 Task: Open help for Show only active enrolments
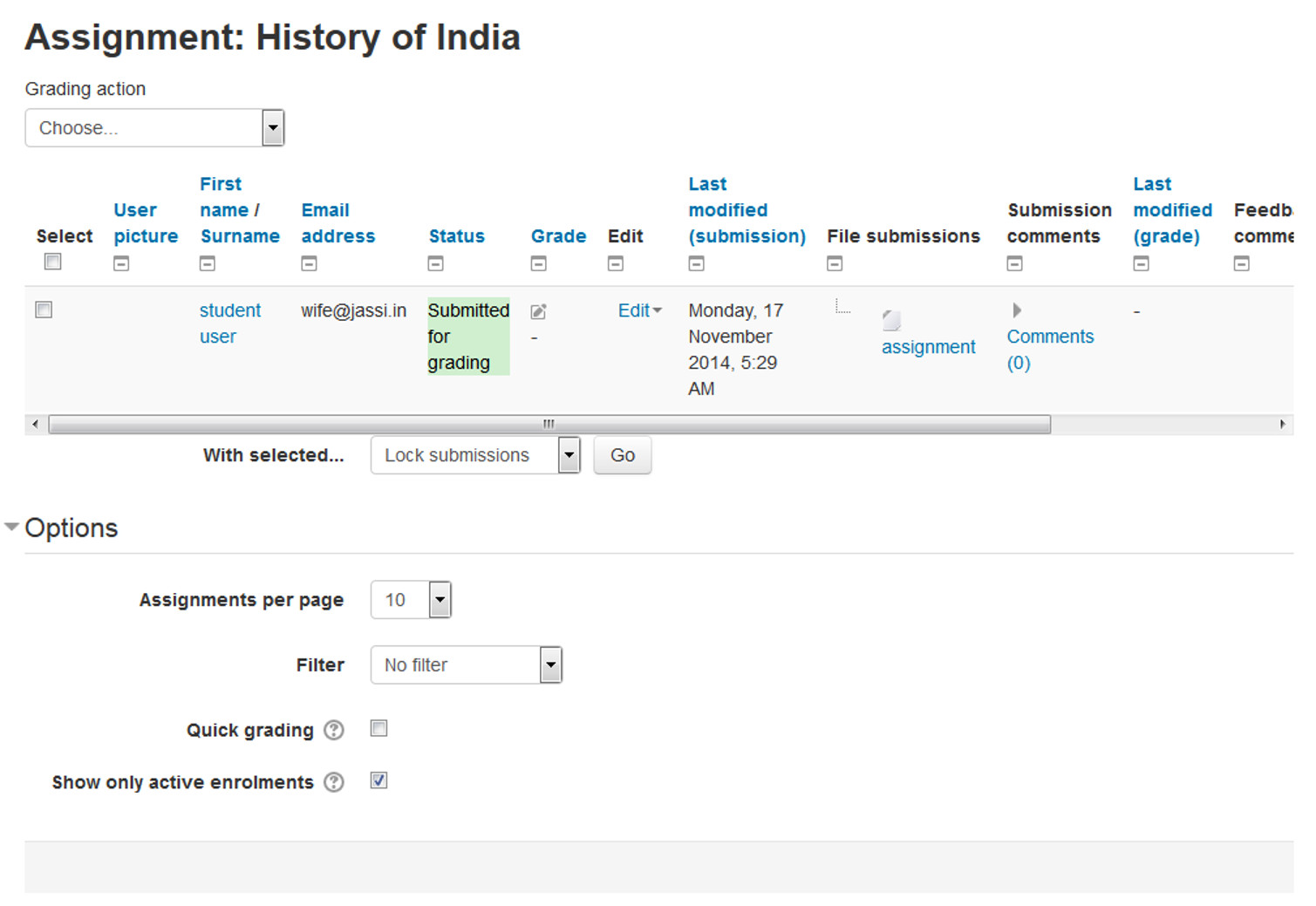[x=334, y=783]
